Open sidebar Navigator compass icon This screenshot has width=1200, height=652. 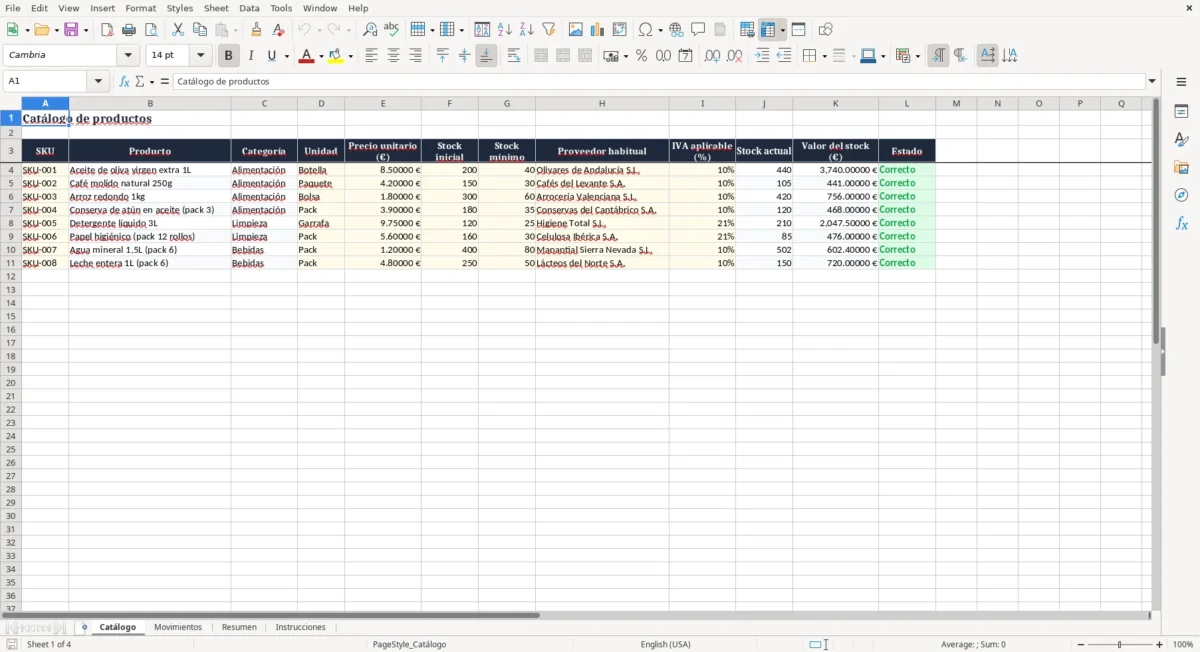pyautogui.click(x=1181, y=196)
